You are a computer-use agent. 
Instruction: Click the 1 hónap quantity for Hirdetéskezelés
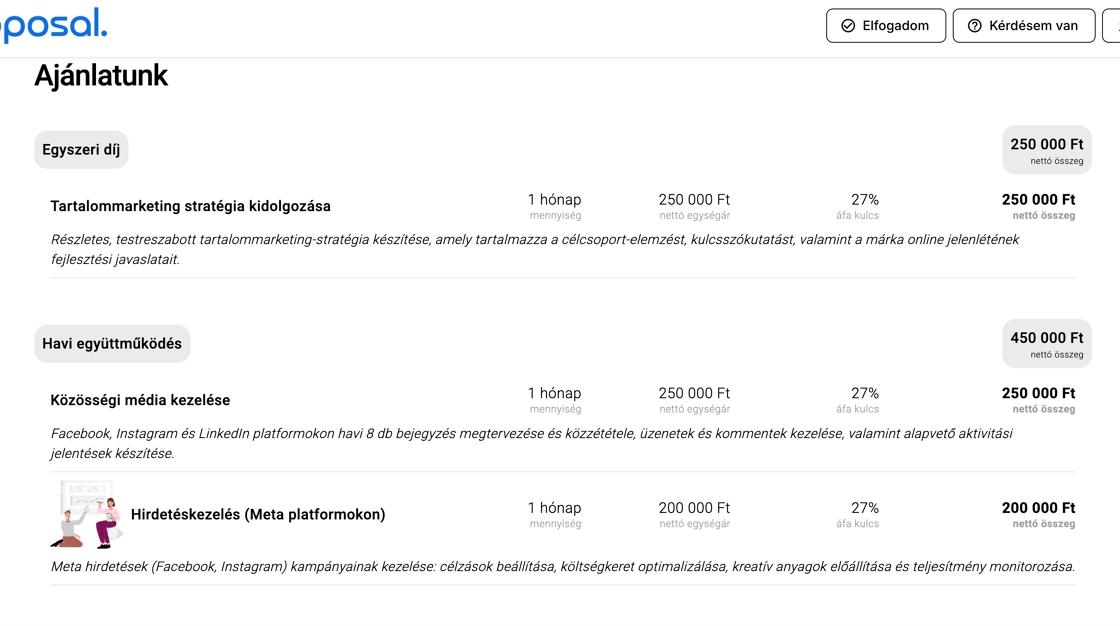[x=554, y=508]
